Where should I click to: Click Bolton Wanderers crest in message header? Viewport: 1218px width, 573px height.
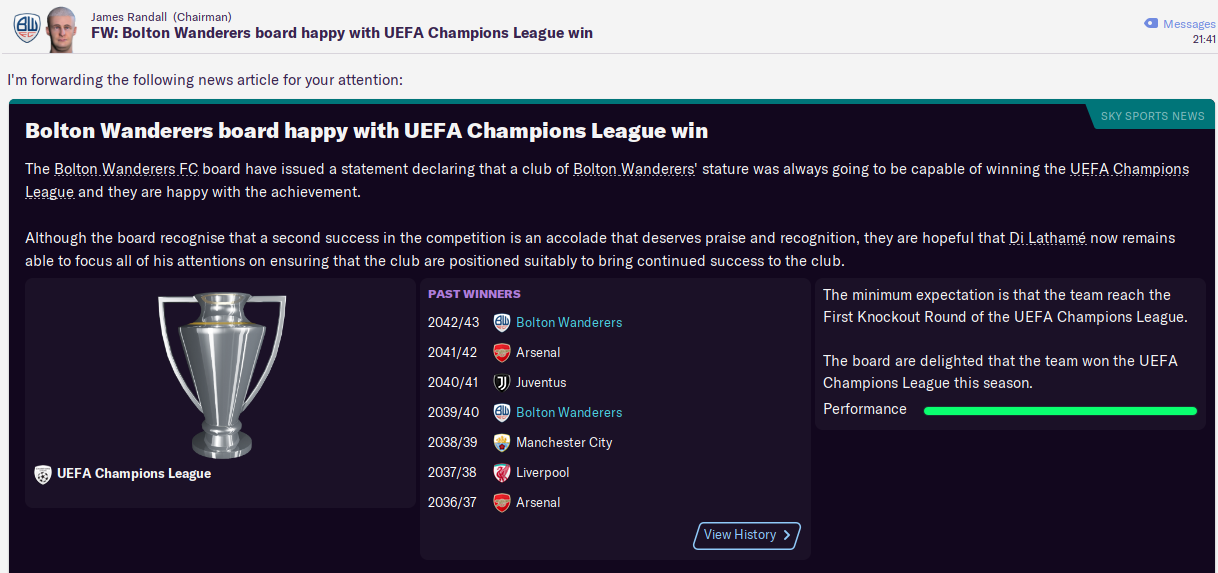point(25,28)
